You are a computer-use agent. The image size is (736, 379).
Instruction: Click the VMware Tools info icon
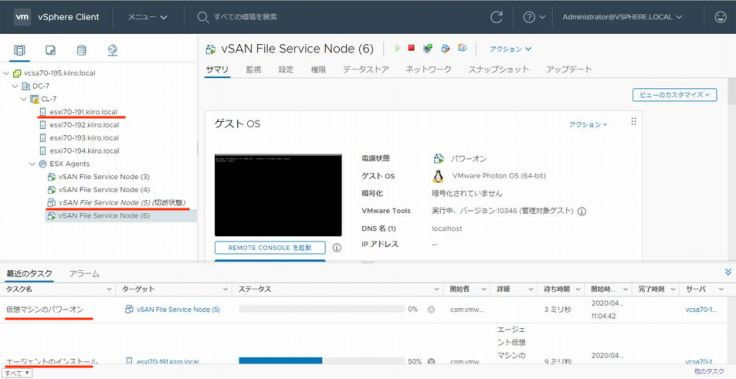(x=582, y=211)
